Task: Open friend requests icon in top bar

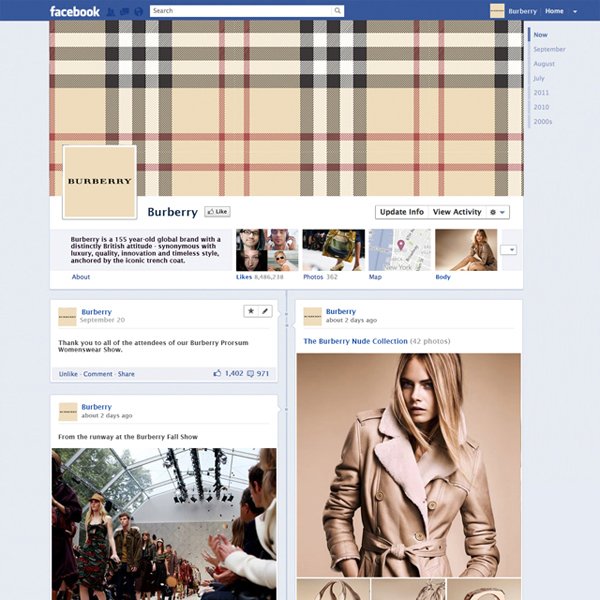Action: pyautogui.click(x=111, y=12)
